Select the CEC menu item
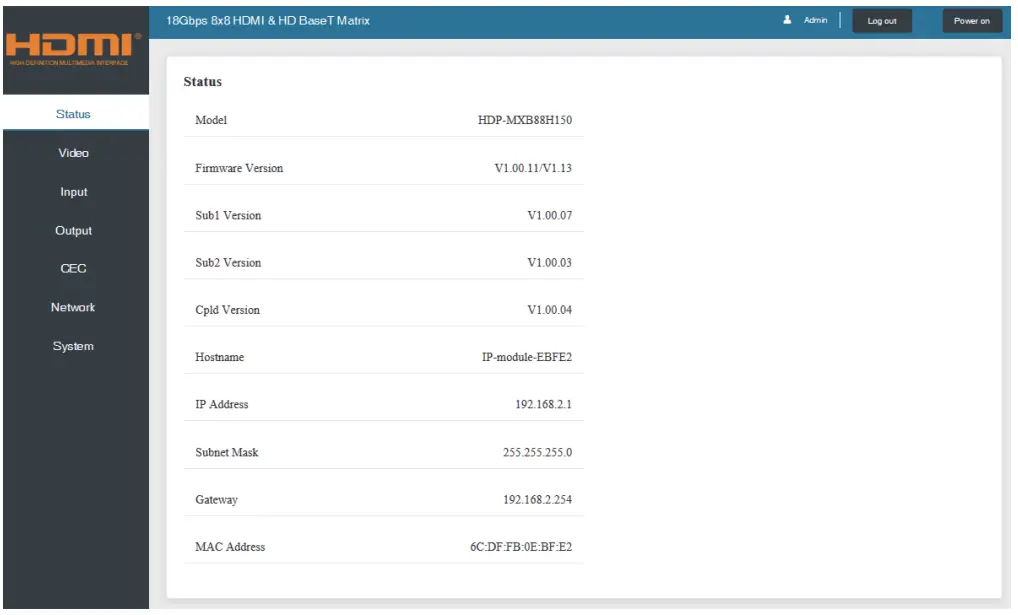The image size is (1018, 615). tap(73, 269)
